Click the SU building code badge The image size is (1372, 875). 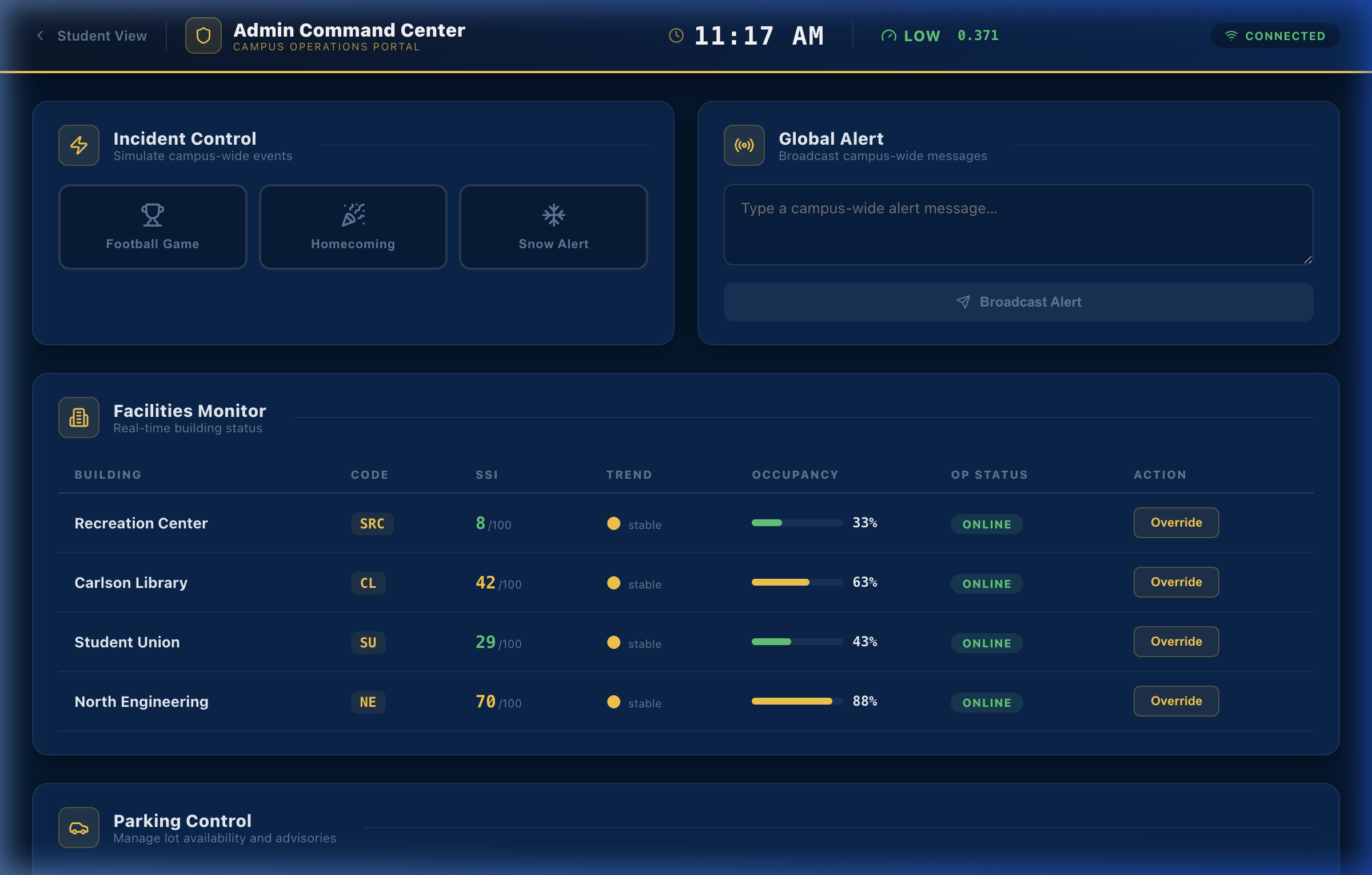pos(368,643)
